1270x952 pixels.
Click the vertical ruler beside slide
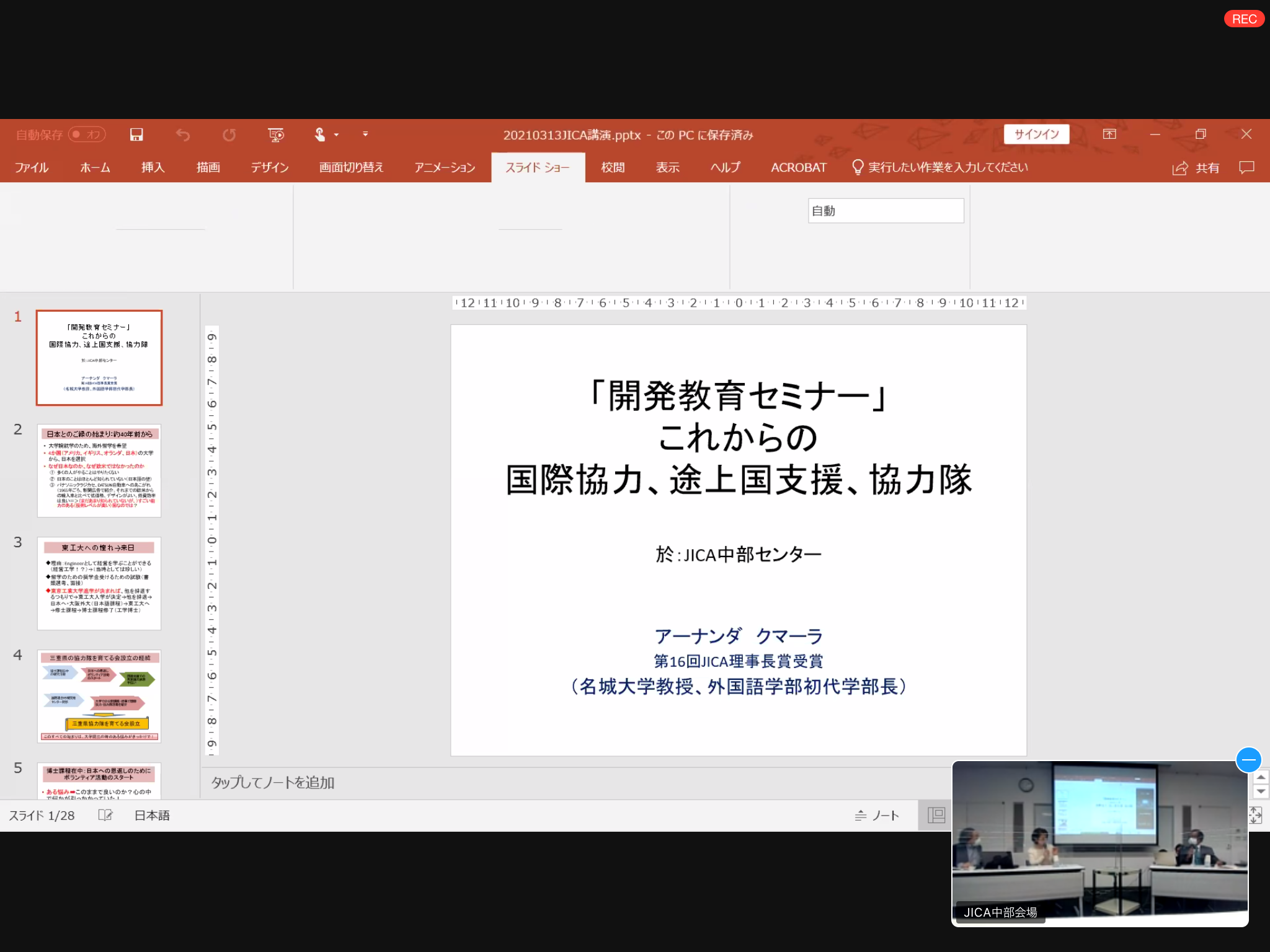click(212, 540)
